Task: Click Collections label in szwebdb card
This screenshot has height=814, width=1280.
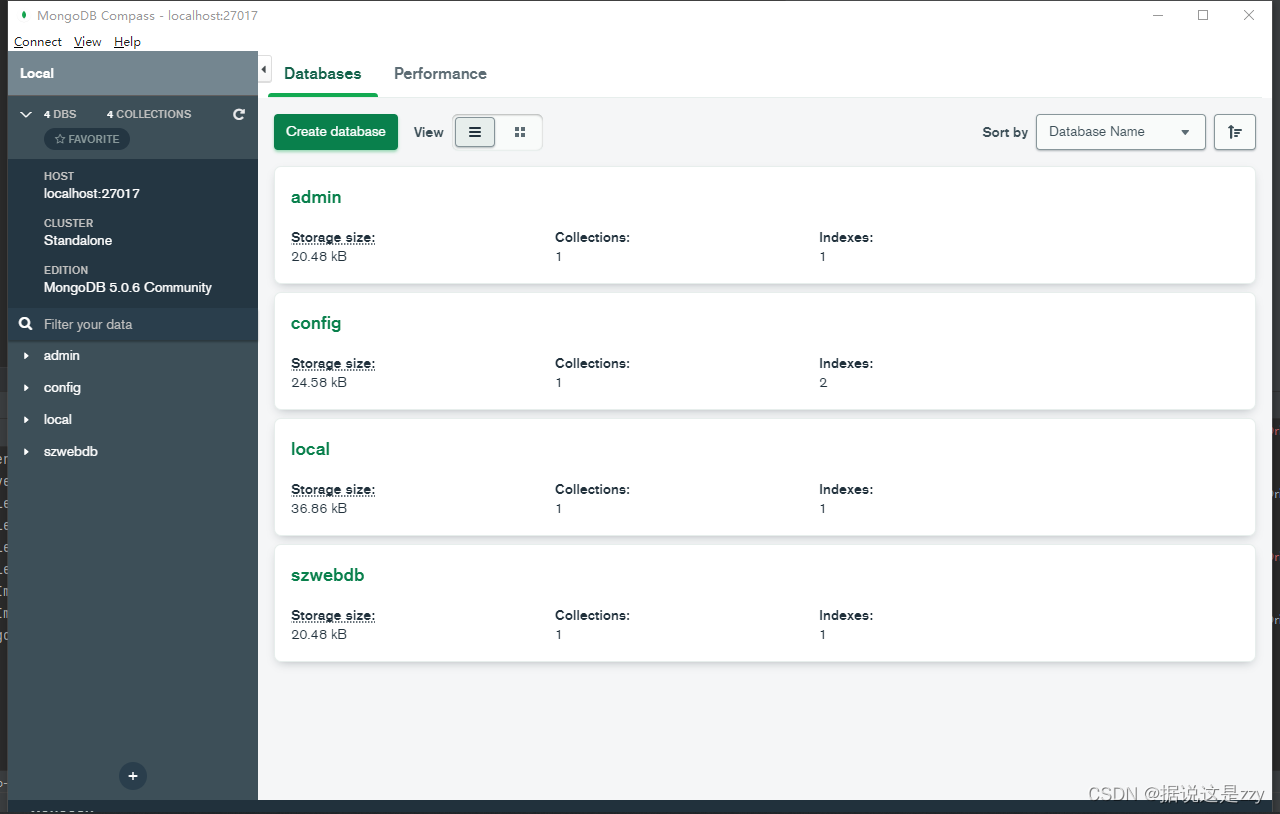Action: point(592,616)
